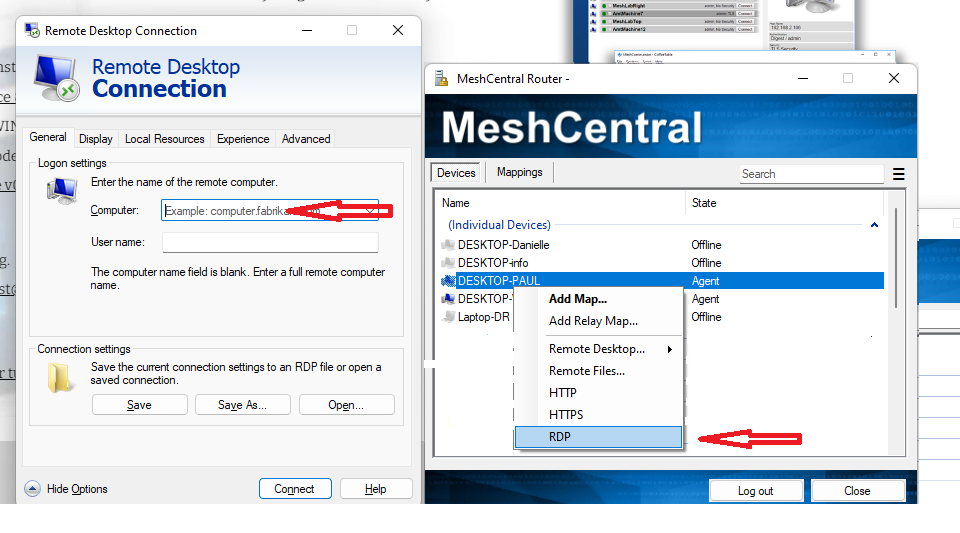Click the Remote Desktop Connection title bar icon
Viewport: 960px width, 533px height.
pyautogui.click(x=32, y=30)
